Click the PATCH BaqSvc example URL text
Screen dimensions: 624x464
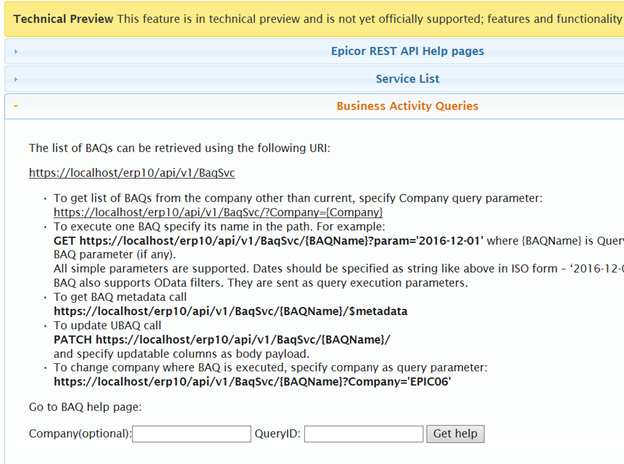(x=222, y=339)
